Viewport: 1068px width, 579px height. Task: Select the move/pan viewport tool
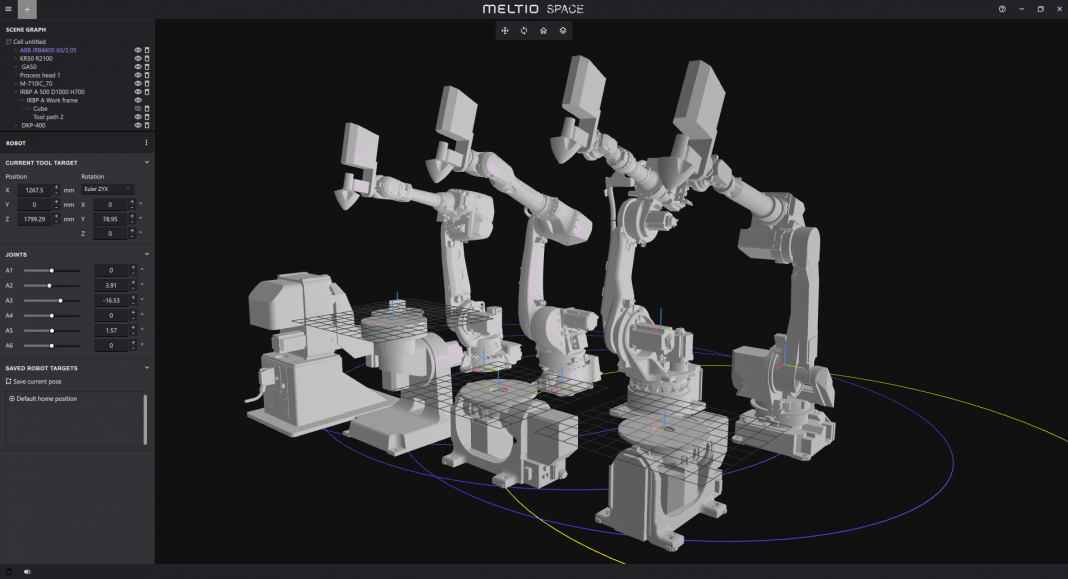(x=505, y=31)
